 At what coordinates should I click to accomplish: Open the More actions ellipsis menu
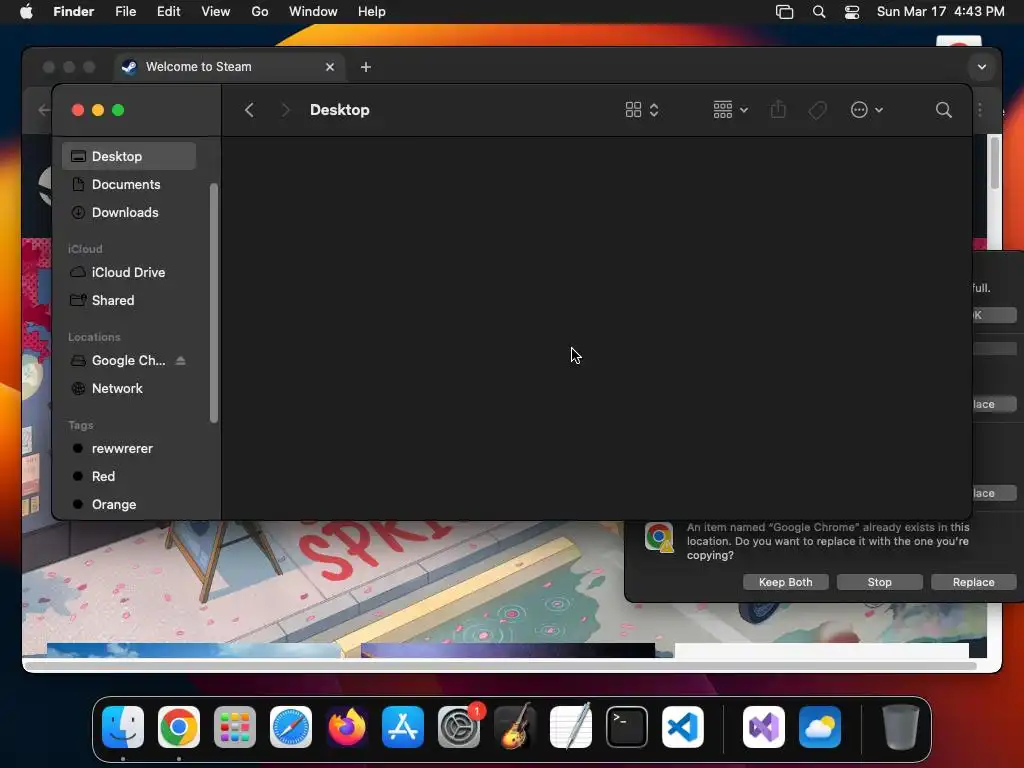click(x=867, y=110)
